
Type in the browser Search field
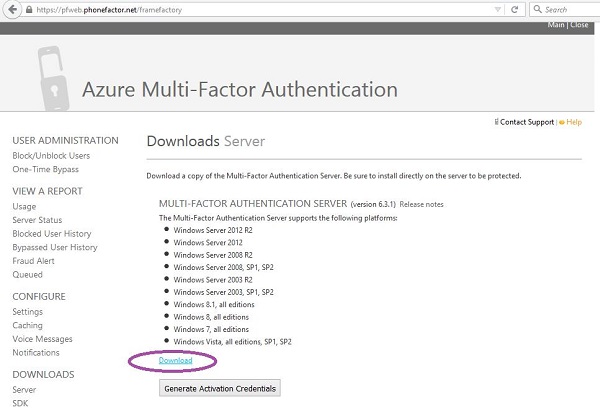[571, 9]
